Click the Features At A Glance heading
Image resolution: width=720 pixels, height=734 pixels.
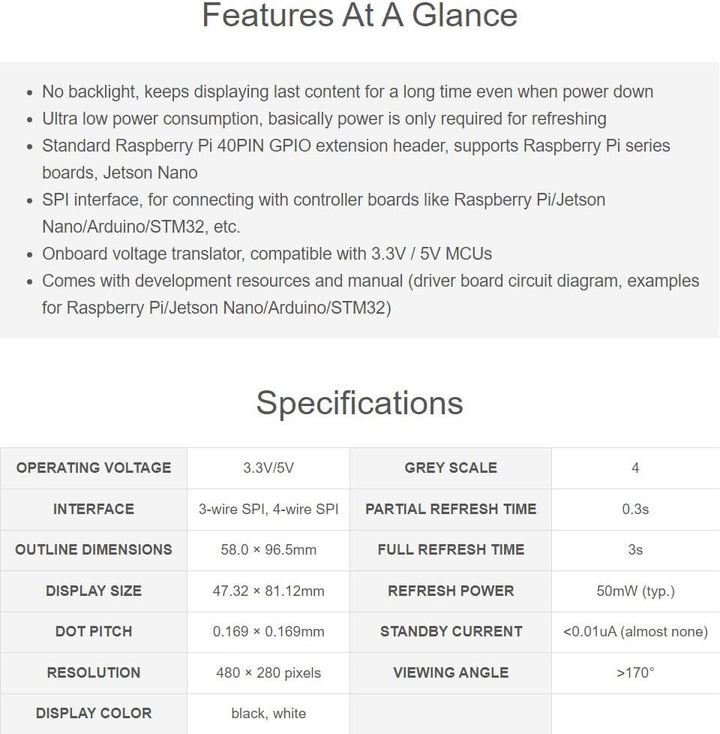pyautogui.click(x=360, y=15)
